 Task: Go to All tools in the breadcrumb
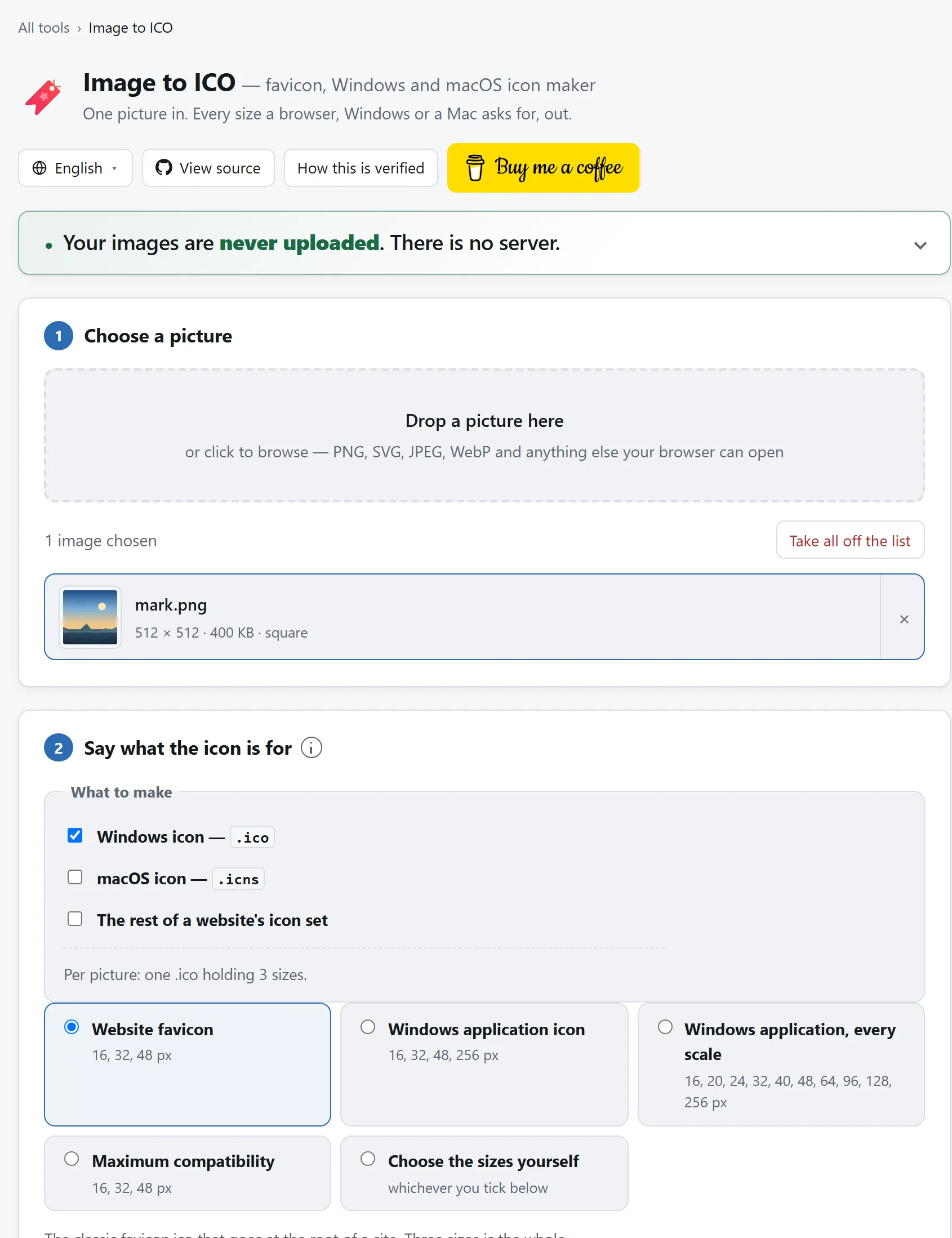pyautogui.click(x=43, y=28)
